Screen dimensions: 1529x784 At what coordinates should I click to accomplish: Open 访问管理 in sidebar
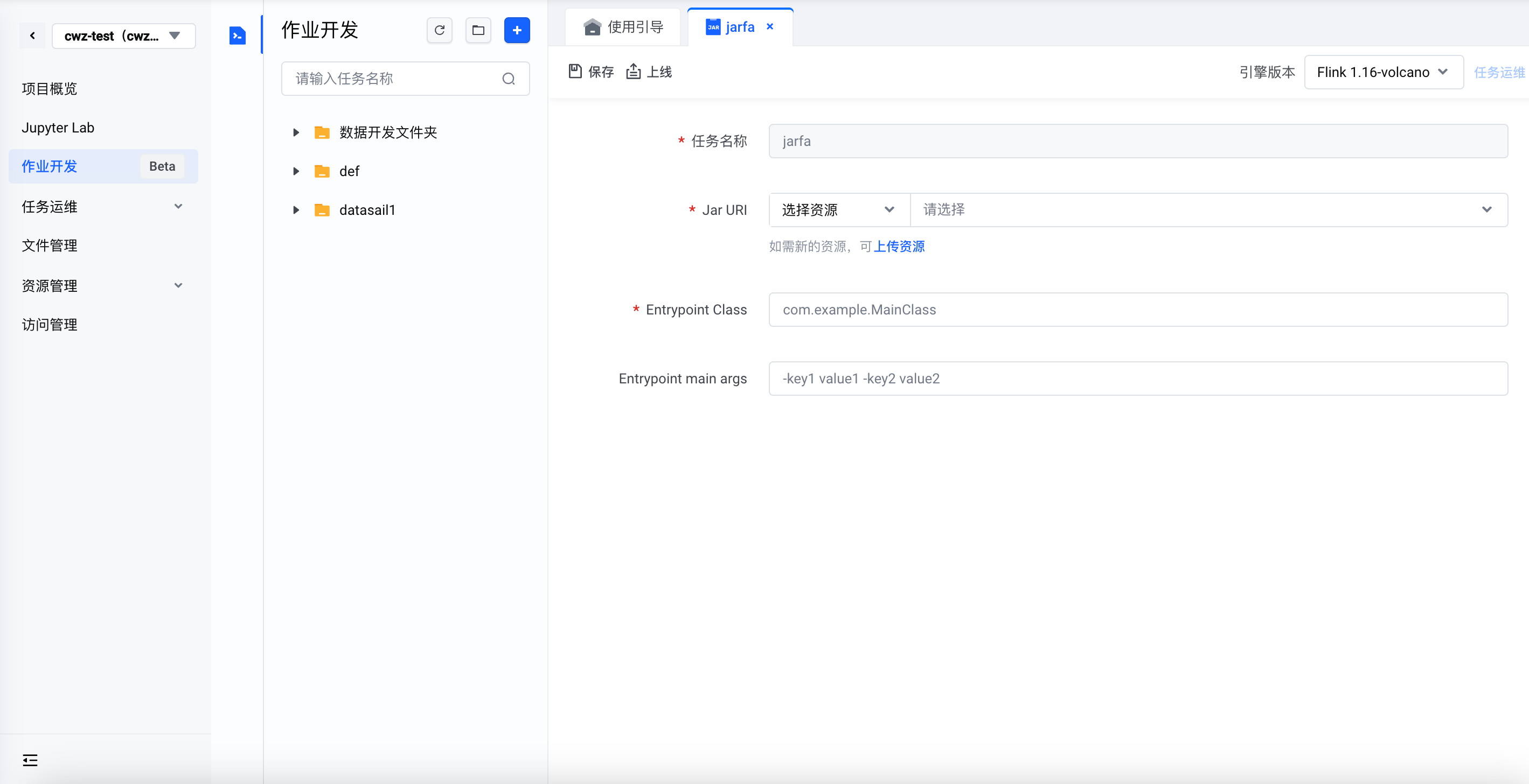coord(49,324)
